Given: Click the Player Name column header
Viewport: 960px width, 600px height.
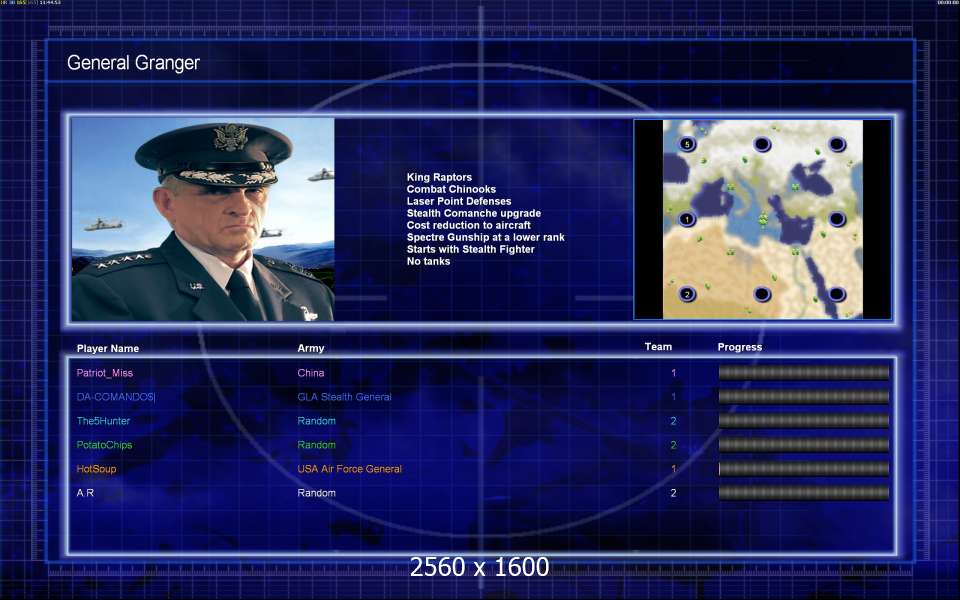Looking at the screenshot, I should tap(108, 348).
